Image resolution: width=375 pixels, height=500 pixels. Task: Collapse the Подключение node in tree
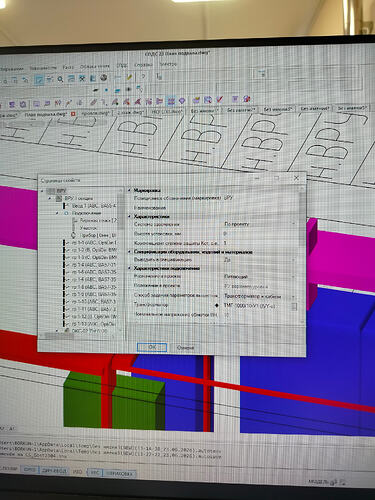(x=58, y=213)
